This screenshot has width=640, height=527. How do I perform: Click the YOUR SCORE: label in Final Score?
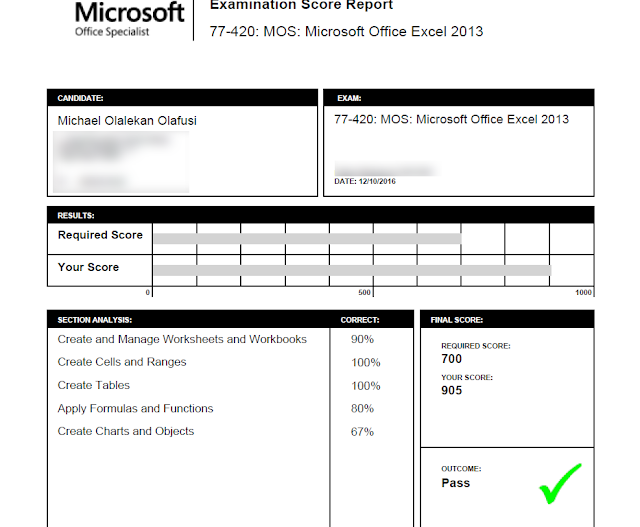pyautogui.click(x=467, y=378)
